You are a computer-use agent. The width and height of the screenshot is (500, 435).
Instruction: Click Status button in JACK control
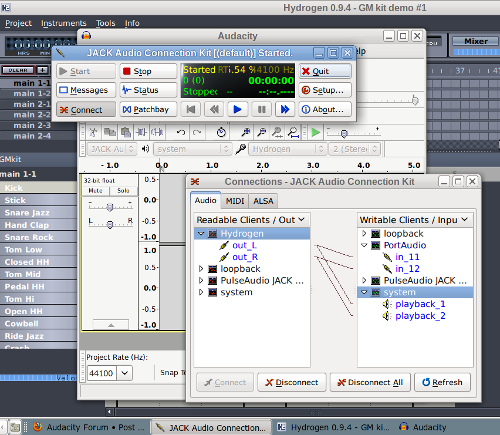point(148,90)
